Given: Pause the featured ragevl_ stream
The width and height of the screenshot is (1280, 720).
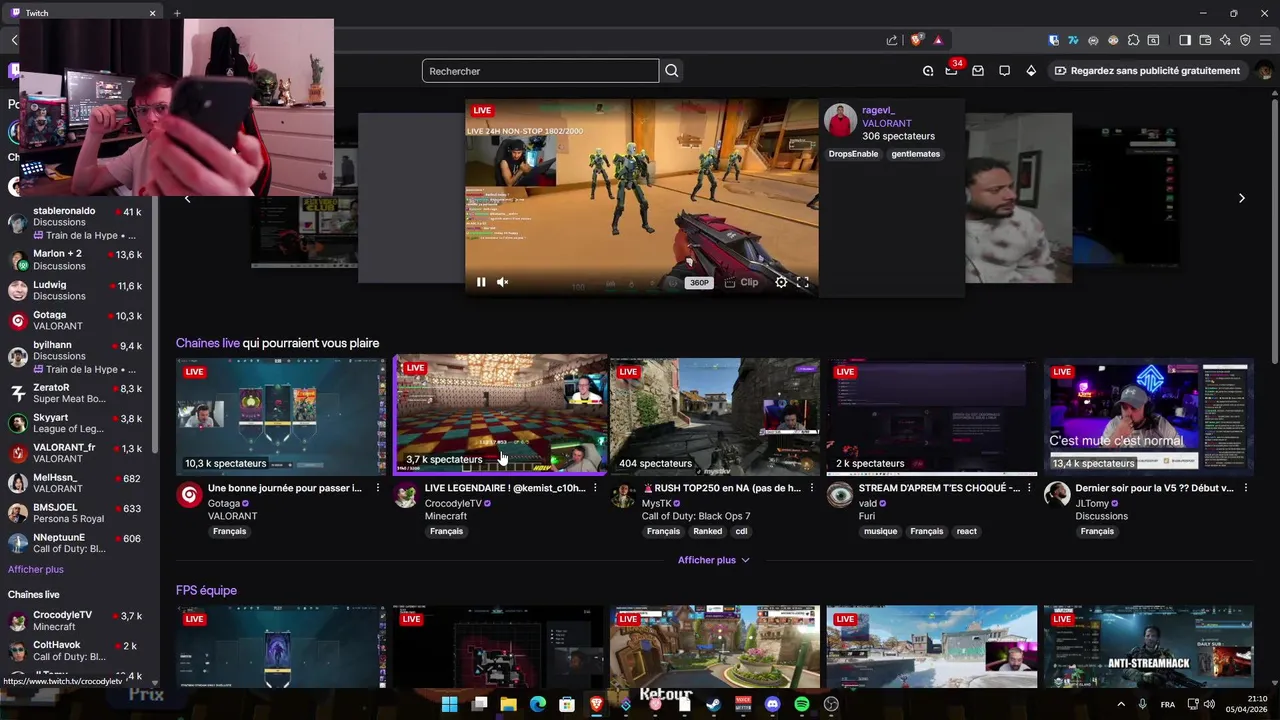Looking at the screenshot, I should 481,282.
